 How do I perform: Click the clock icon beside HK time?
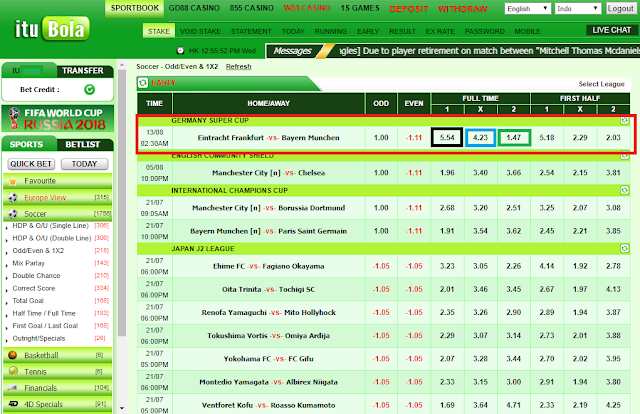[x=180, y=51]
